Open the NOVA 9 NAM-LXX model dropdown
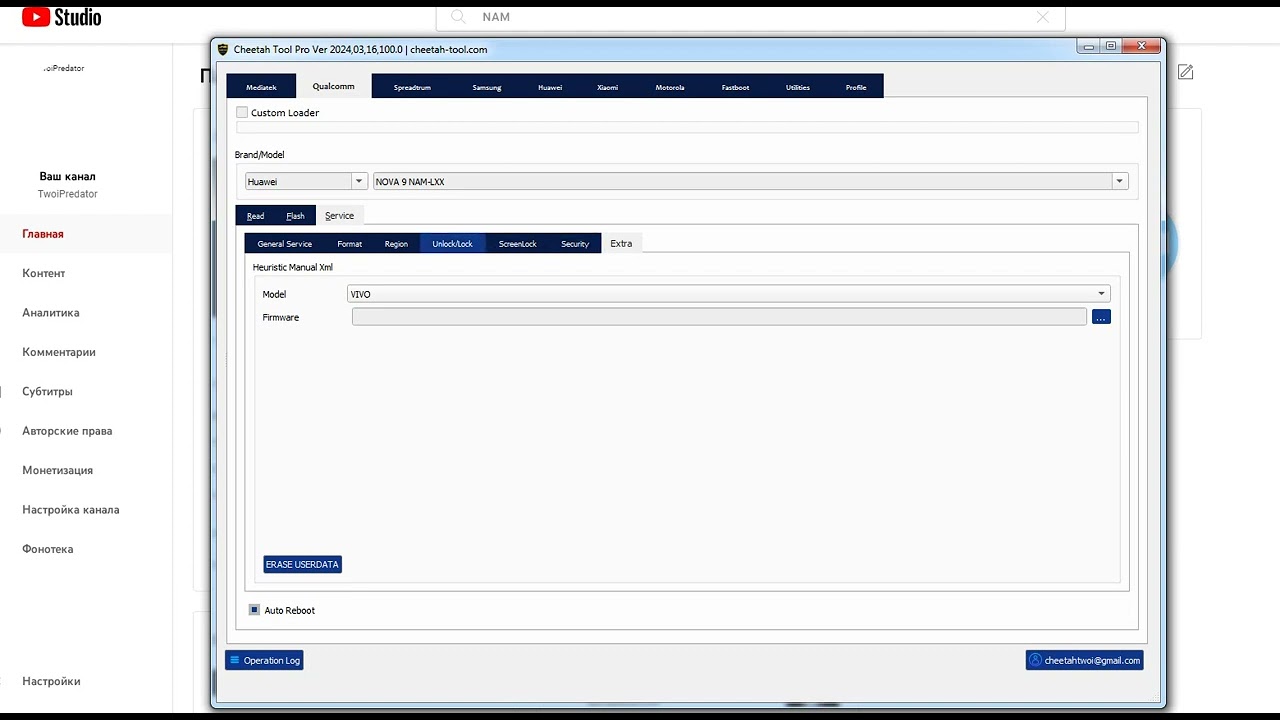The image size is (1280, 720). tap(1119, 182)
